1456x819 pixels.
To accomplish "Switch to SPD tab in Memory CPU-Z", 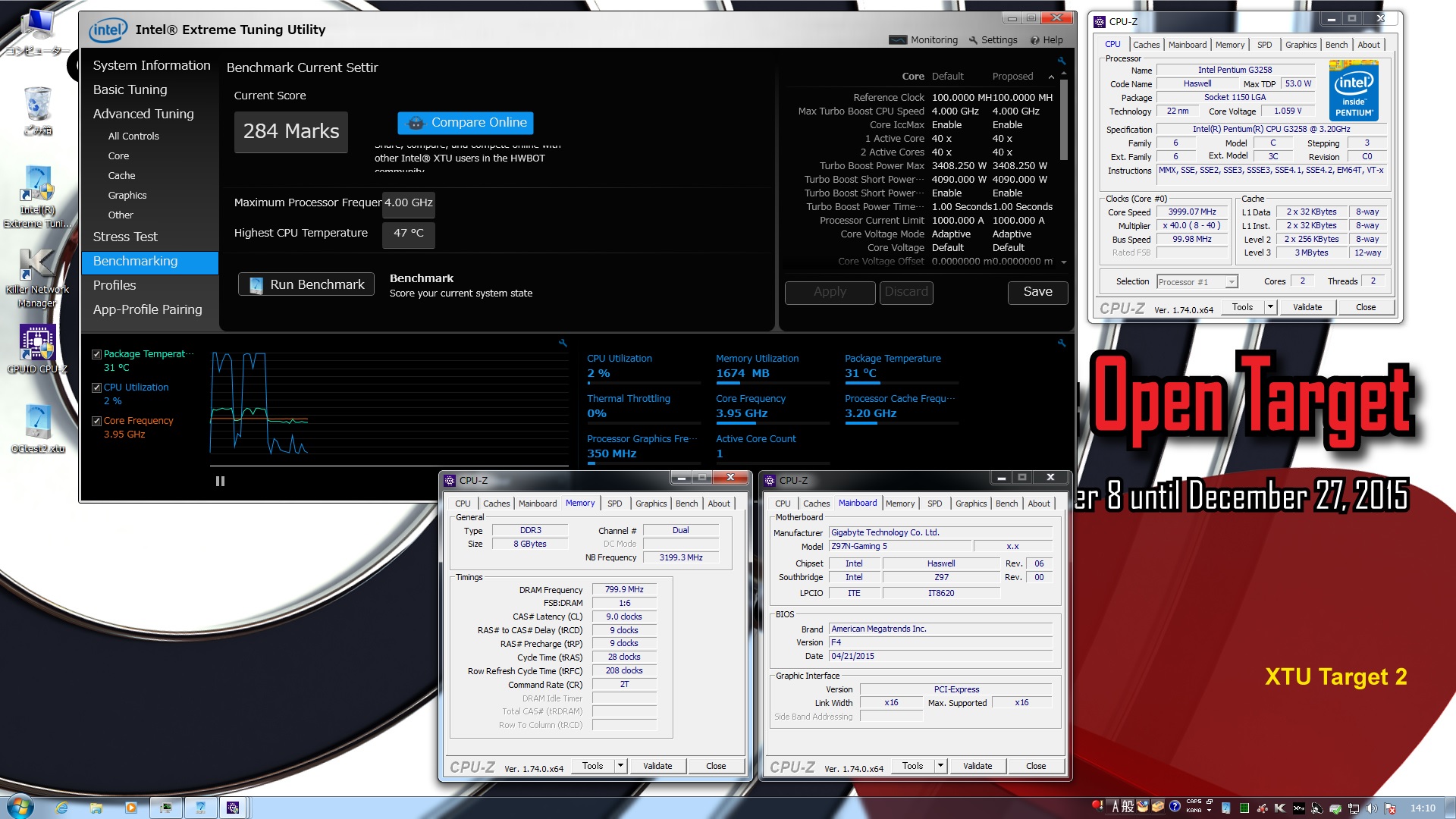I will (615, 504).
